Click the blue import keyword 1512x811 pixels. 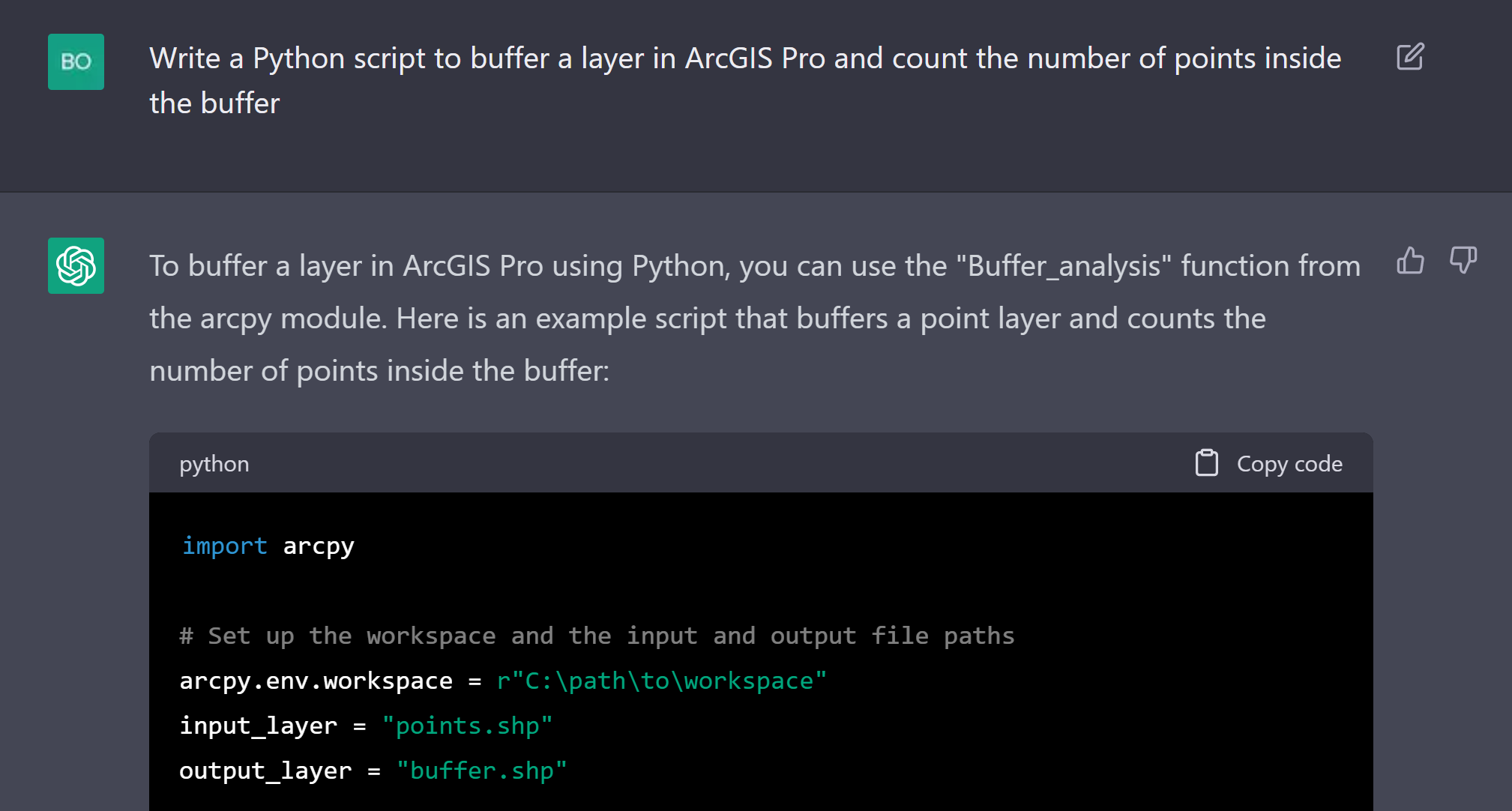224,546
